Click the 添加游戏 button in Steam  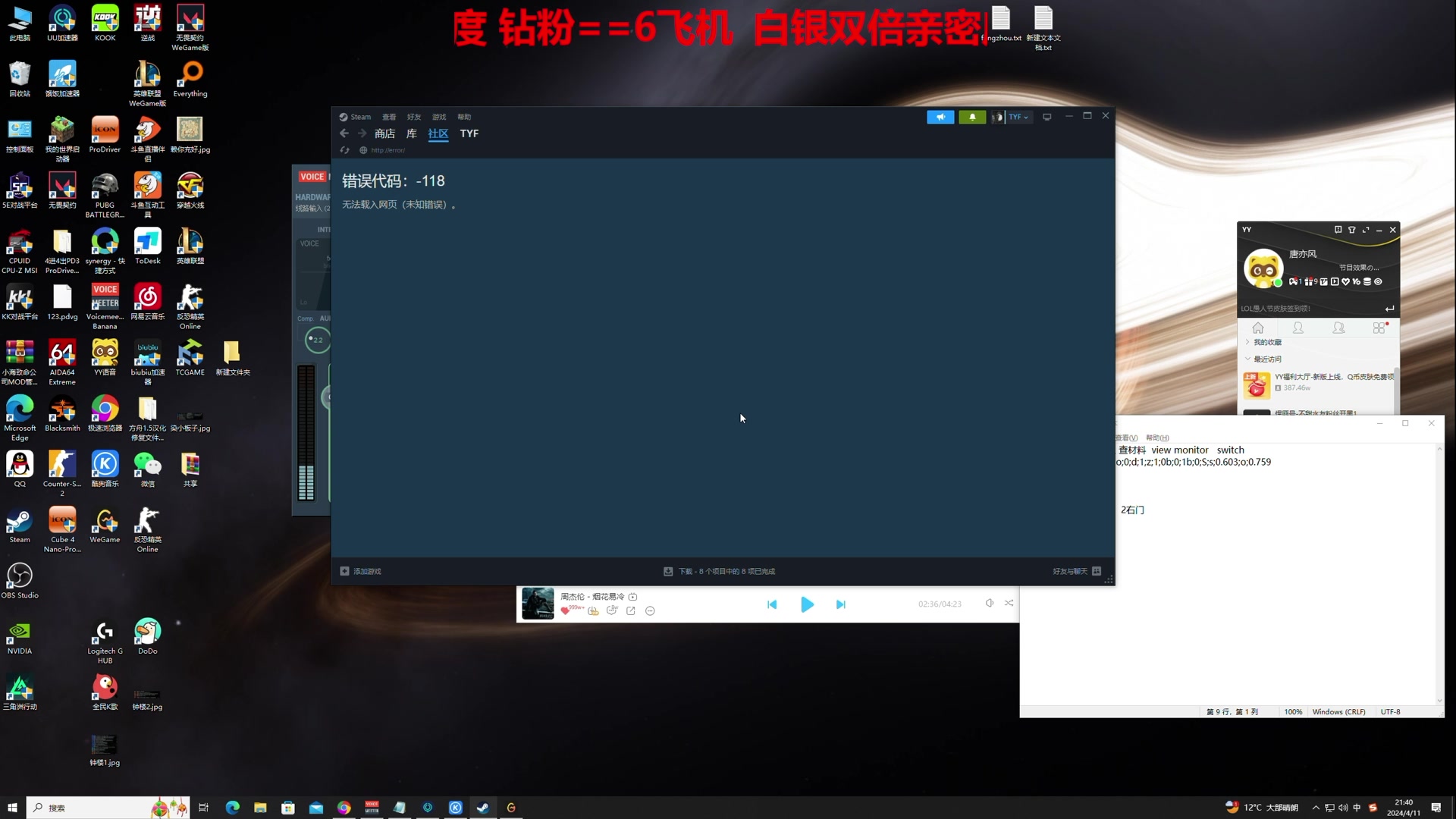366,571
